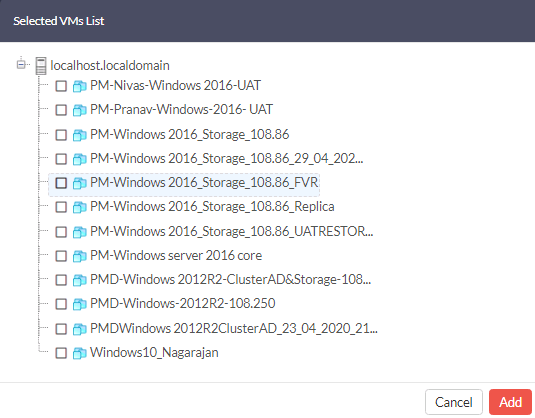Check the PM-Windows 2016_Storage_108.86 checkbox

(x=61, y=135)
